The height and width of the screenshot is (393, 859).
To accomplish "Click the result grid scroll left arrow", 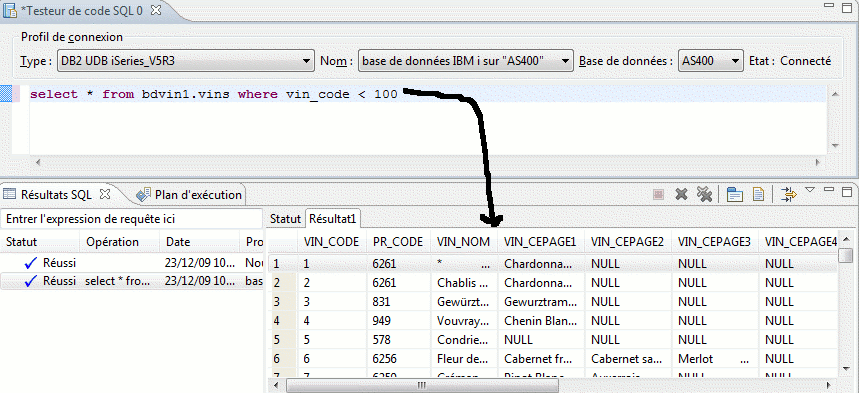I will pyautogui.click(x=276, y=385).
